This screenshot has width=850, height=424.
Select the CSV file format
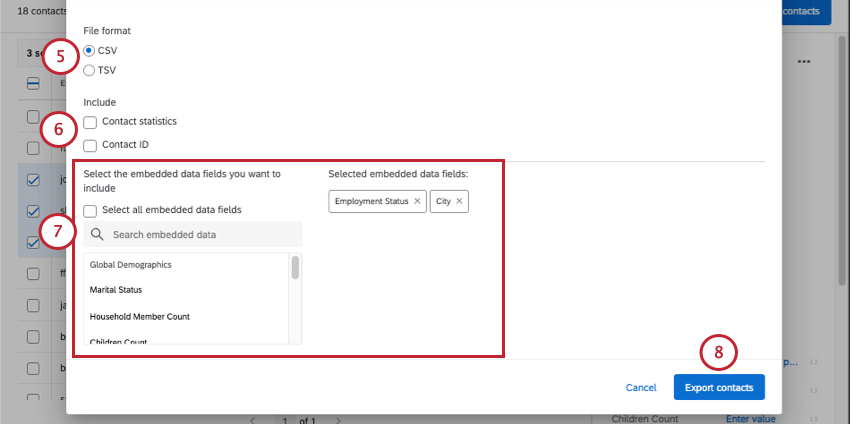89,51
